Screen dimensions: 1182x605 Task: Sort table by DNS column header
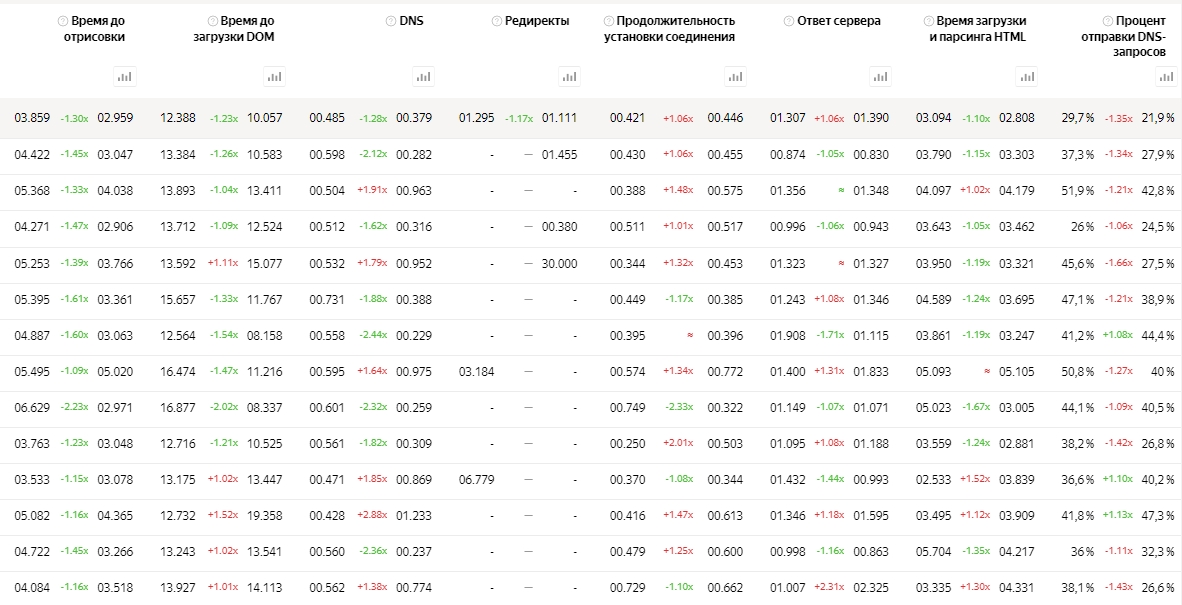(x=411, y=21)
